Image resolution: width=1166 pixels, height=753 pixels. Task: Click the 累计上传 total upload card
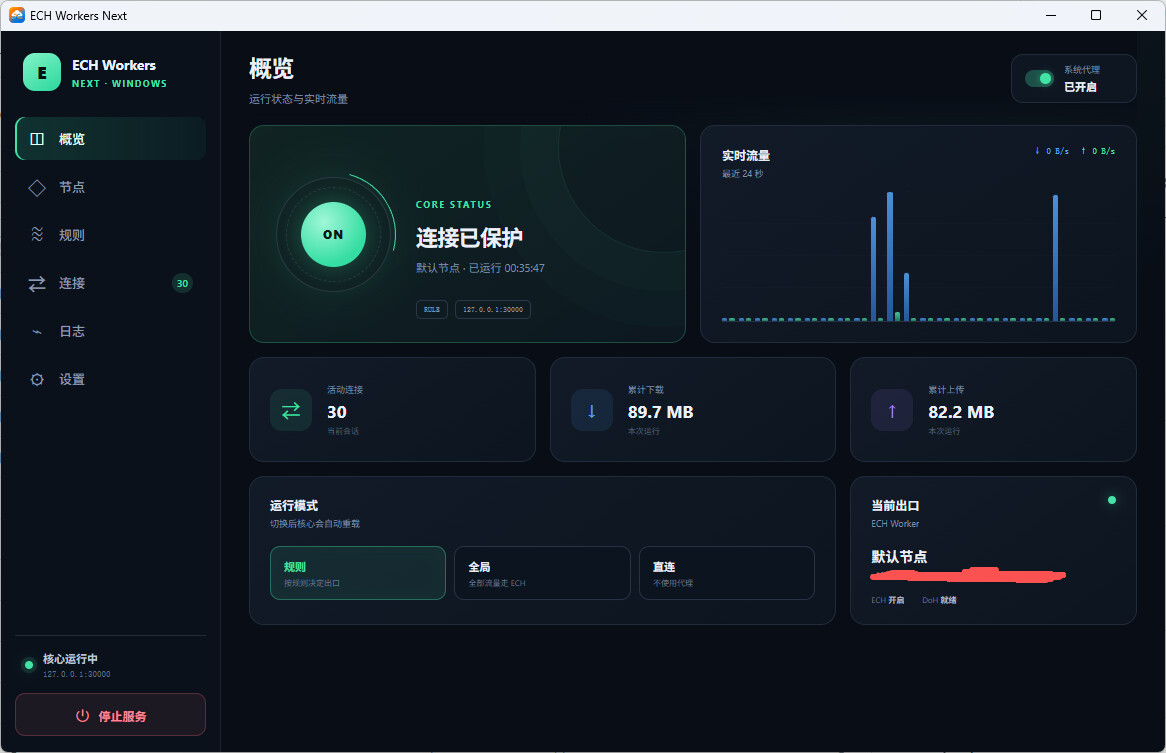(993, 410)
